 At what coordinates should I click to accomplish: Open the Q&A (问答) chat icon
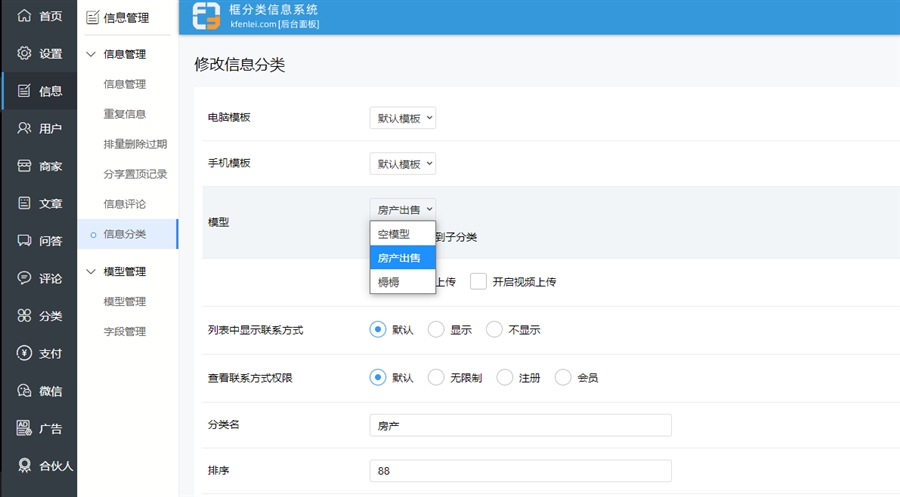pos(25,241)
